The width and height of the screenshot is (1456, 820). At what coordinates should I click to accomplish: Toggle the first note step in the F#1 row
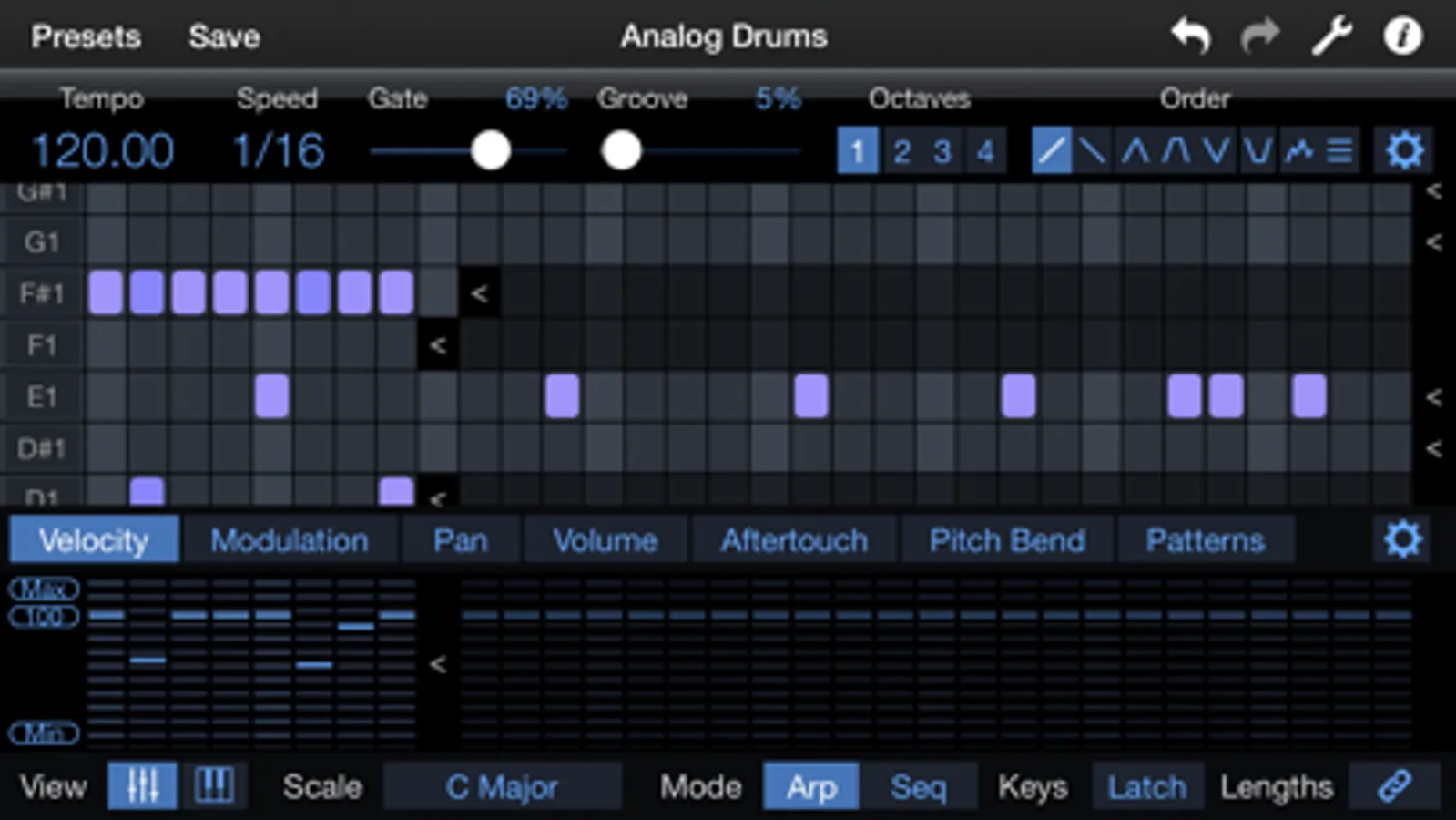(x=106, y=293)
